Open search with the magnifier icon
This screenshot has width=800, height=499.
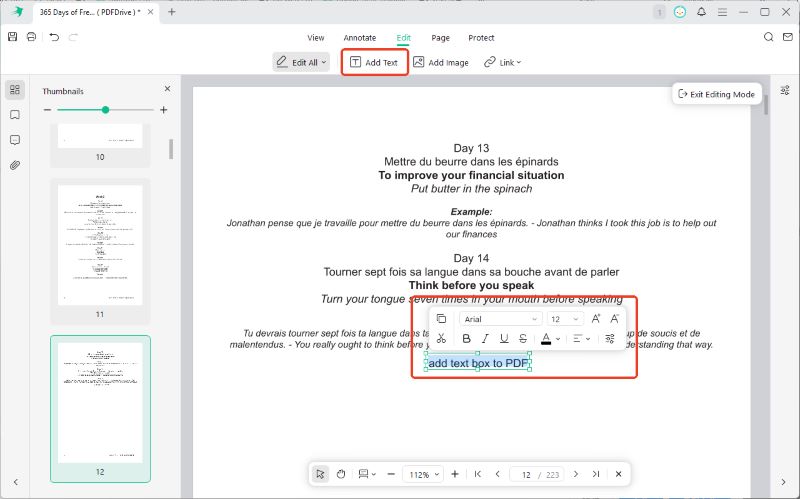[768, 37]
